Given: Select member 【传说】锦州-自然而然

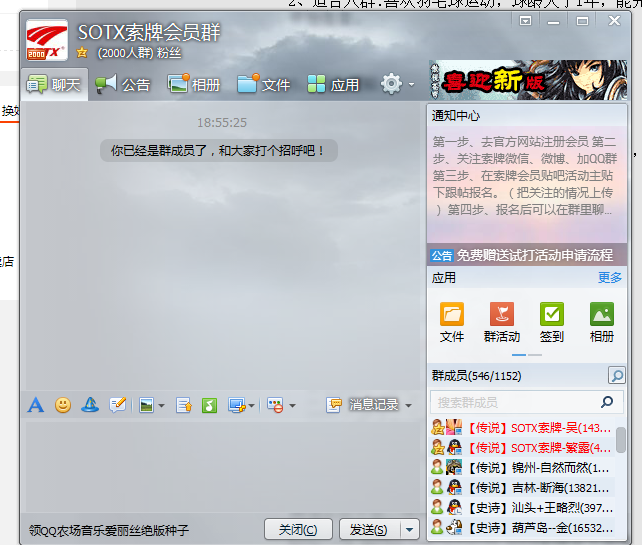Looking at the screenshot, I should coord(522,468).
